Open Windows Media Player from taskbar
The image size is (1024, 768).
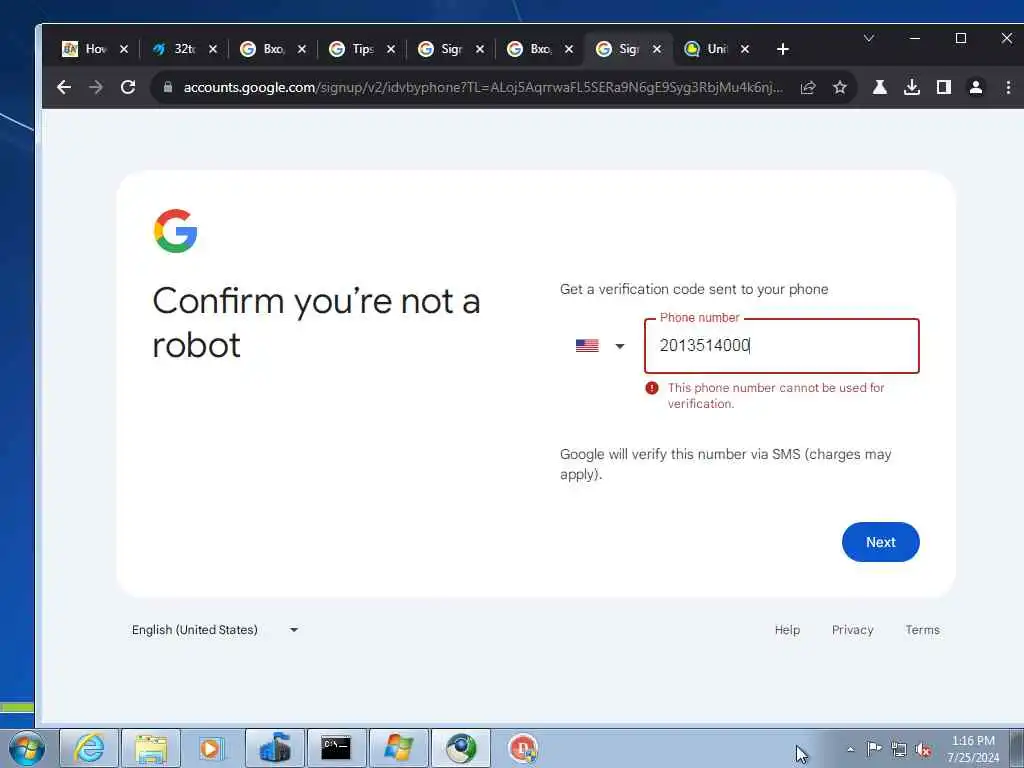(212, 748)
